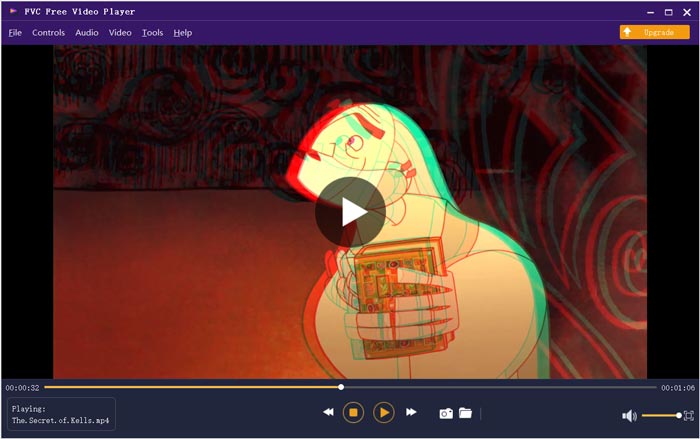The height and width of the screenshot is (439, 700).
Task: Minimize the FVC player window
Action: [x=650, y=13]
